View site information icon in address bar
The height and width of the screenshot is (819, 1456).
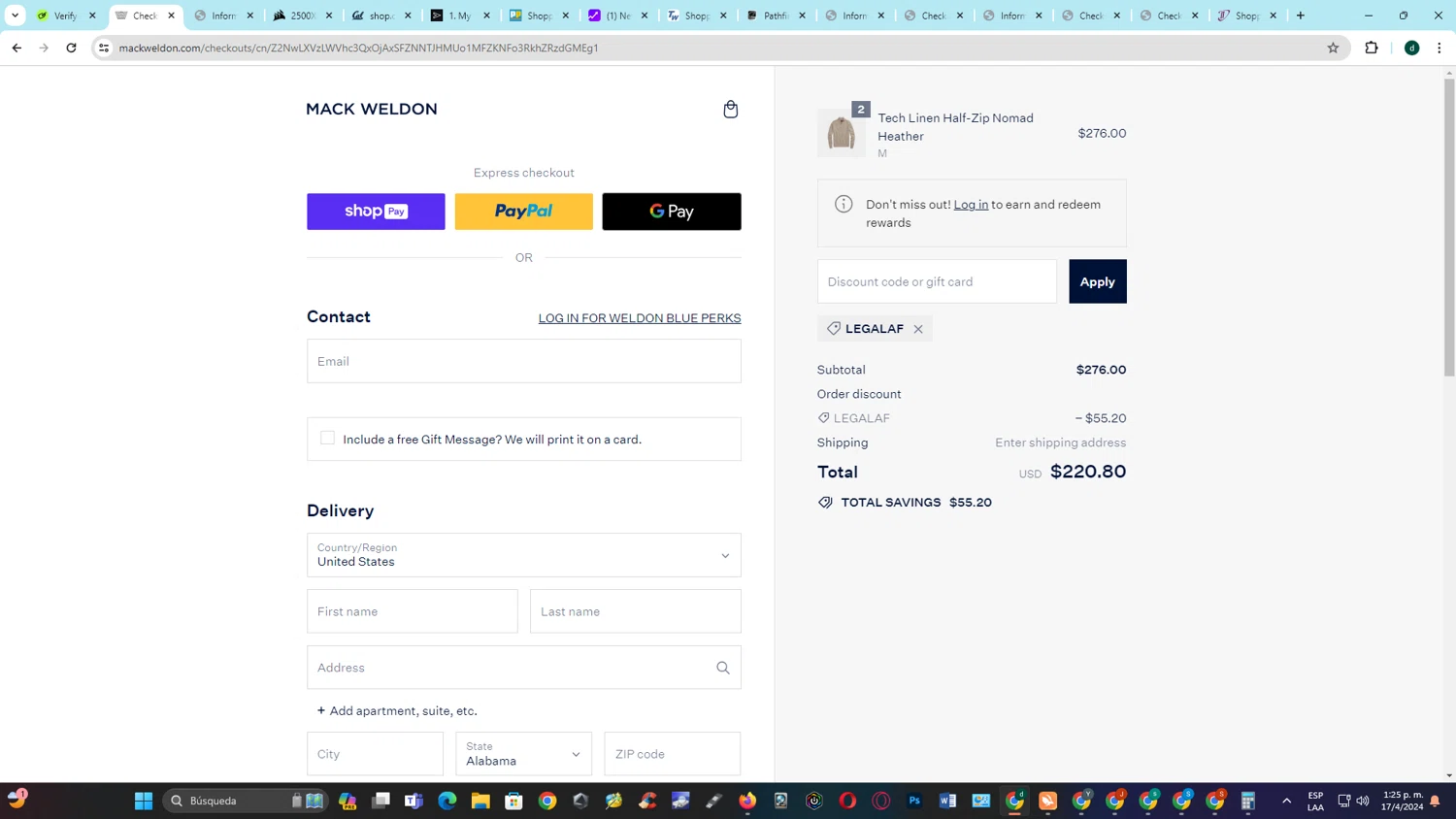pos(104,48)
